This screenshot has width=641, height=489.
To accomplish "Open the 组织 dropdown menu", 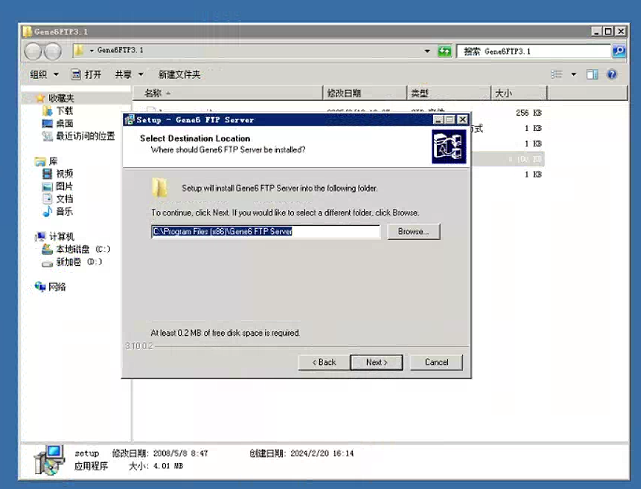I will click(x=43, y=74).
